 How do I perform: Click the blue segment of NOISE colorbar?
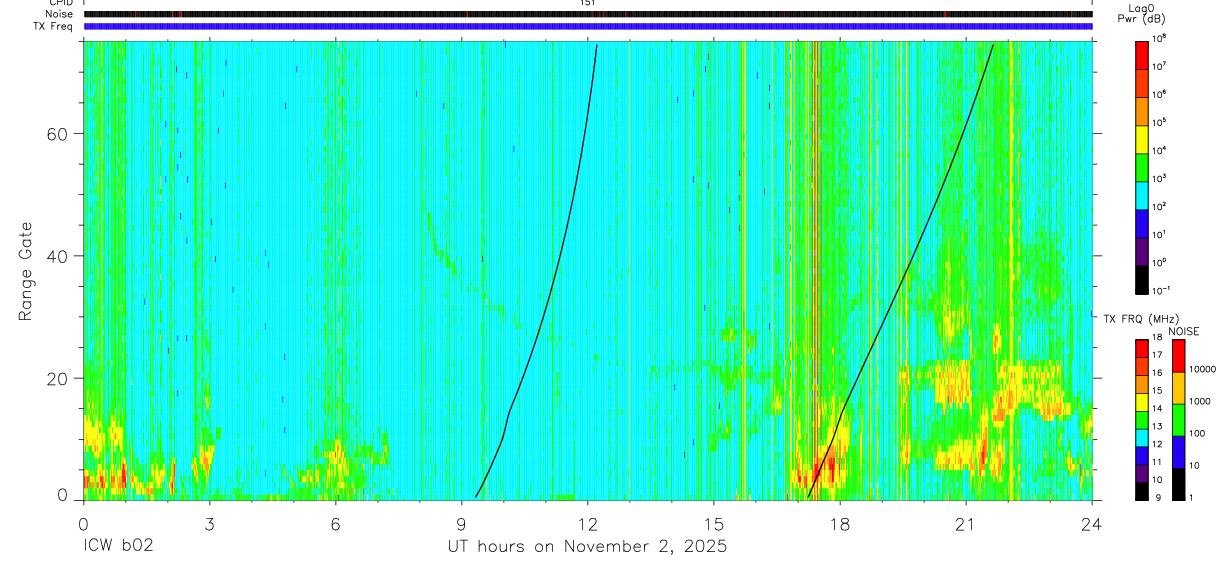[x=1177, y=452]
